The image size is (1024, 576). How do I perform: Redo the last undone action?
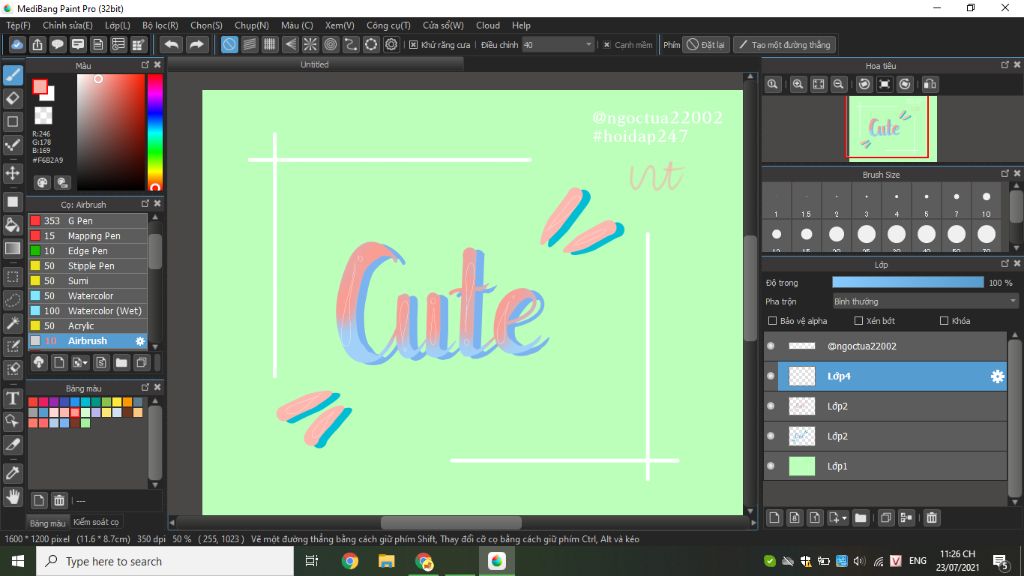tap(196, 44)
